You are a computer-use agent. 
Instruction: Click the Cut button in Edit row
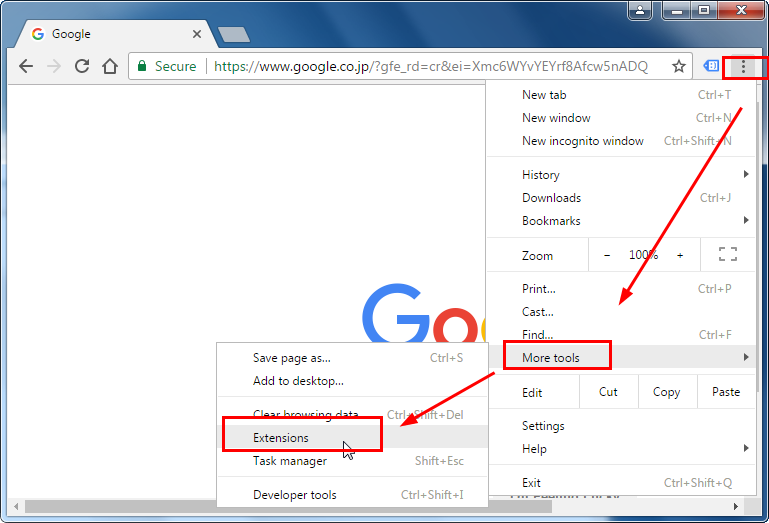click(x=608, y=392)
